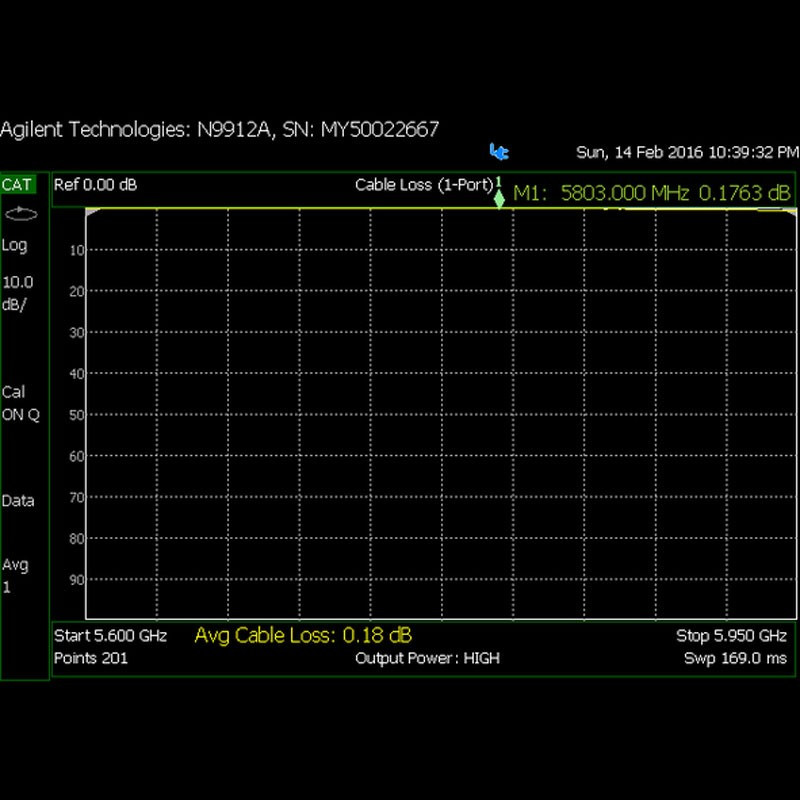Click the Points 201 readout

91,658
